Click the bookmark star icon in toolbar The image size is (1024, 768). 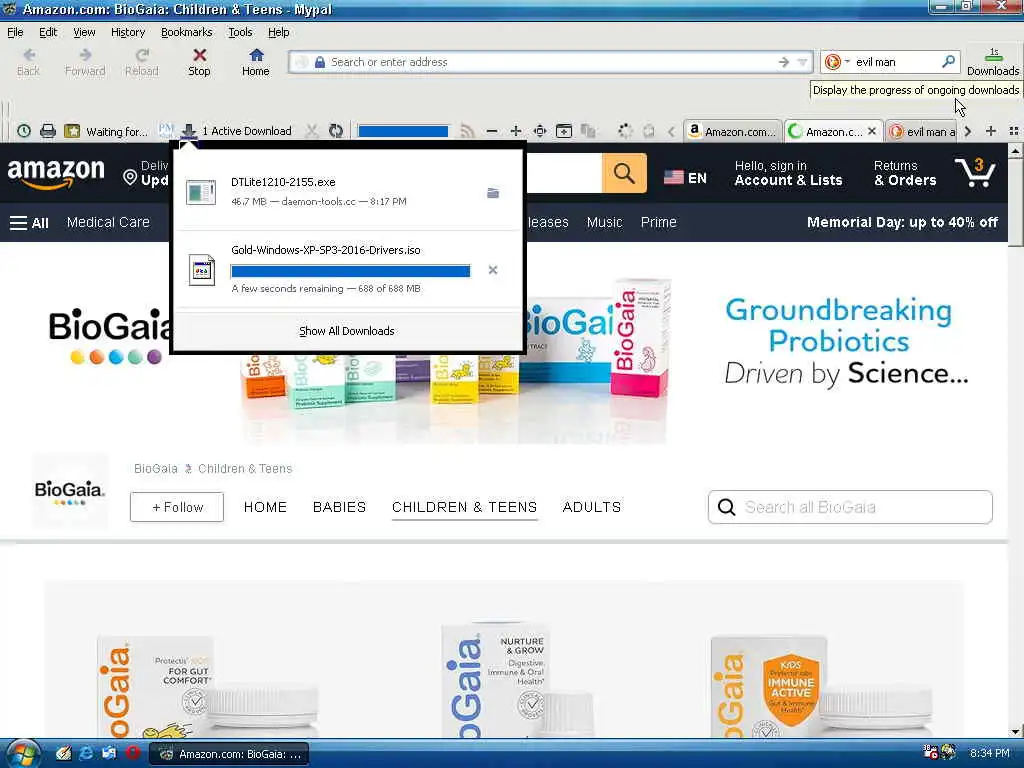tap(72, 131)
